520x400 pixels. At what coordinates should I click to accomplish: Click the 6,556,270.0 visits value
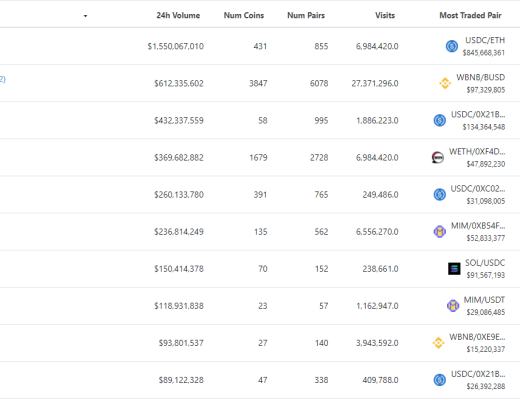(377, 232)
